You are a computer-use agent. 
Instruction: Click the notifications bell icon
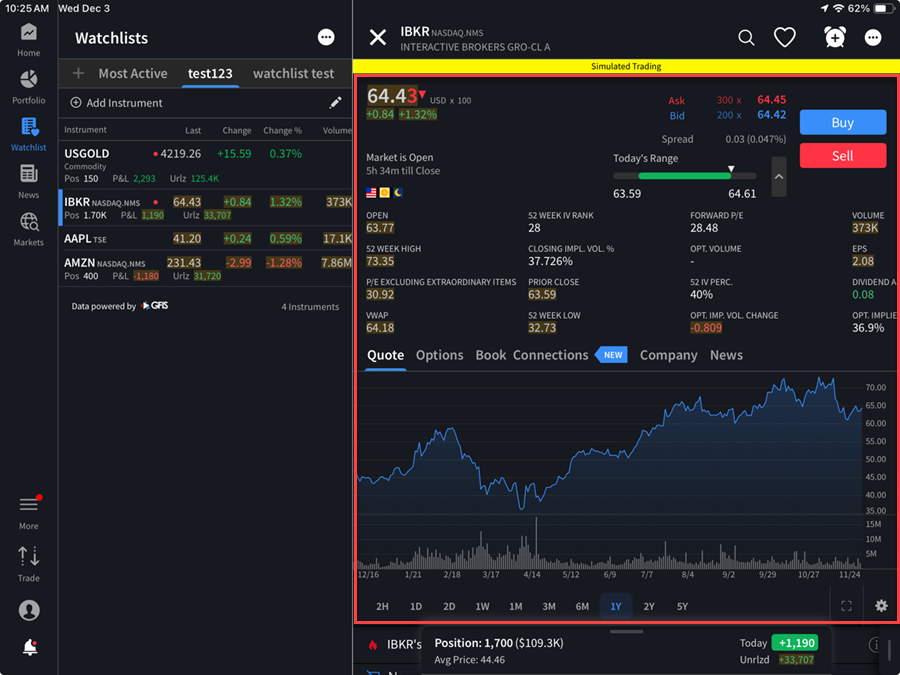[x=29, y=648]
